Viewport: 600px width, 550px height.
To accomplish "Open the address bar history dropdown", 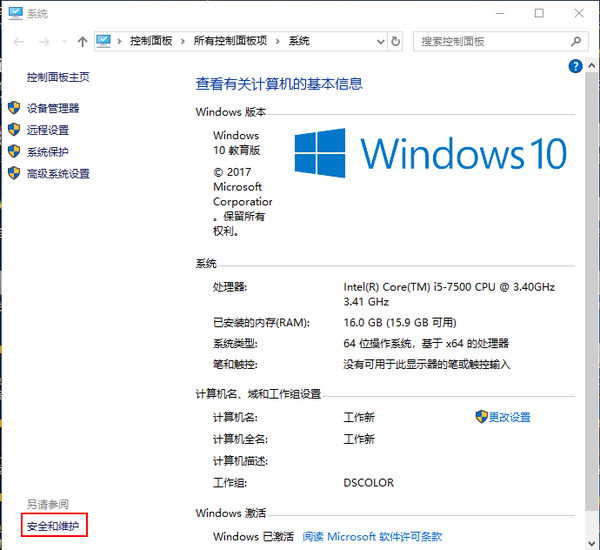I will click(380, 41).
